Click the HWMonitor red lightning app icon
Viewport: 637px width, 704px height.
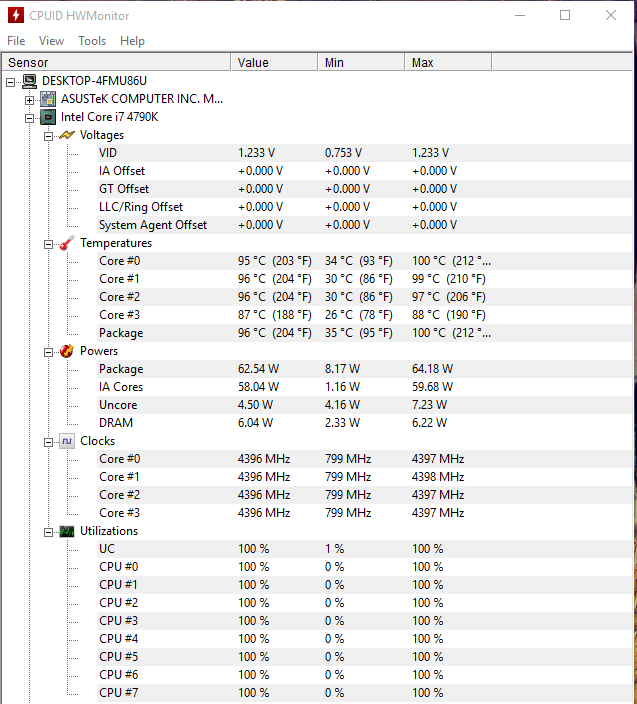coord(16,15)
